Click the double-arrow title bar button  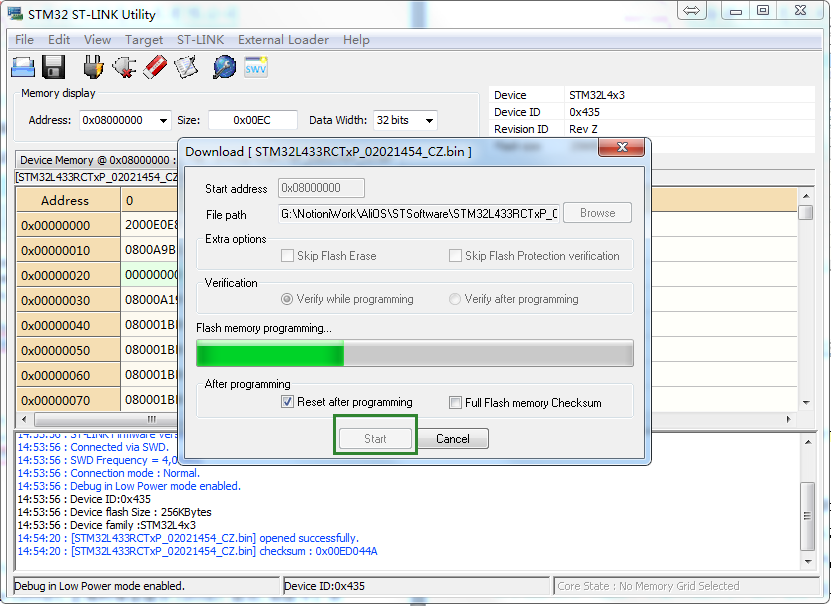[692, 10]
